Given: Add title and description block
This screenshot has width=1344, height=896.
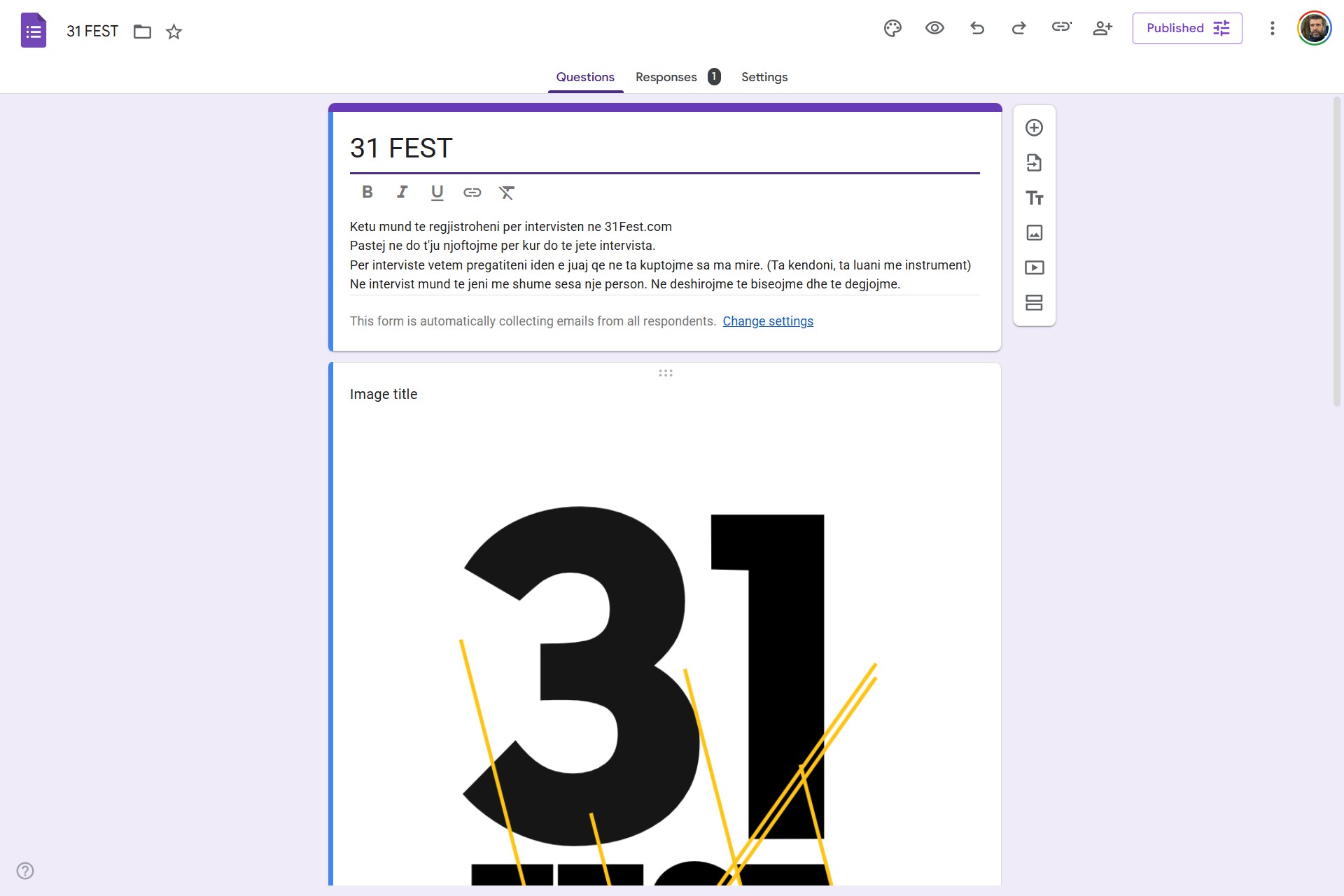Looking at the screenshot, I should pos(1034,198).
